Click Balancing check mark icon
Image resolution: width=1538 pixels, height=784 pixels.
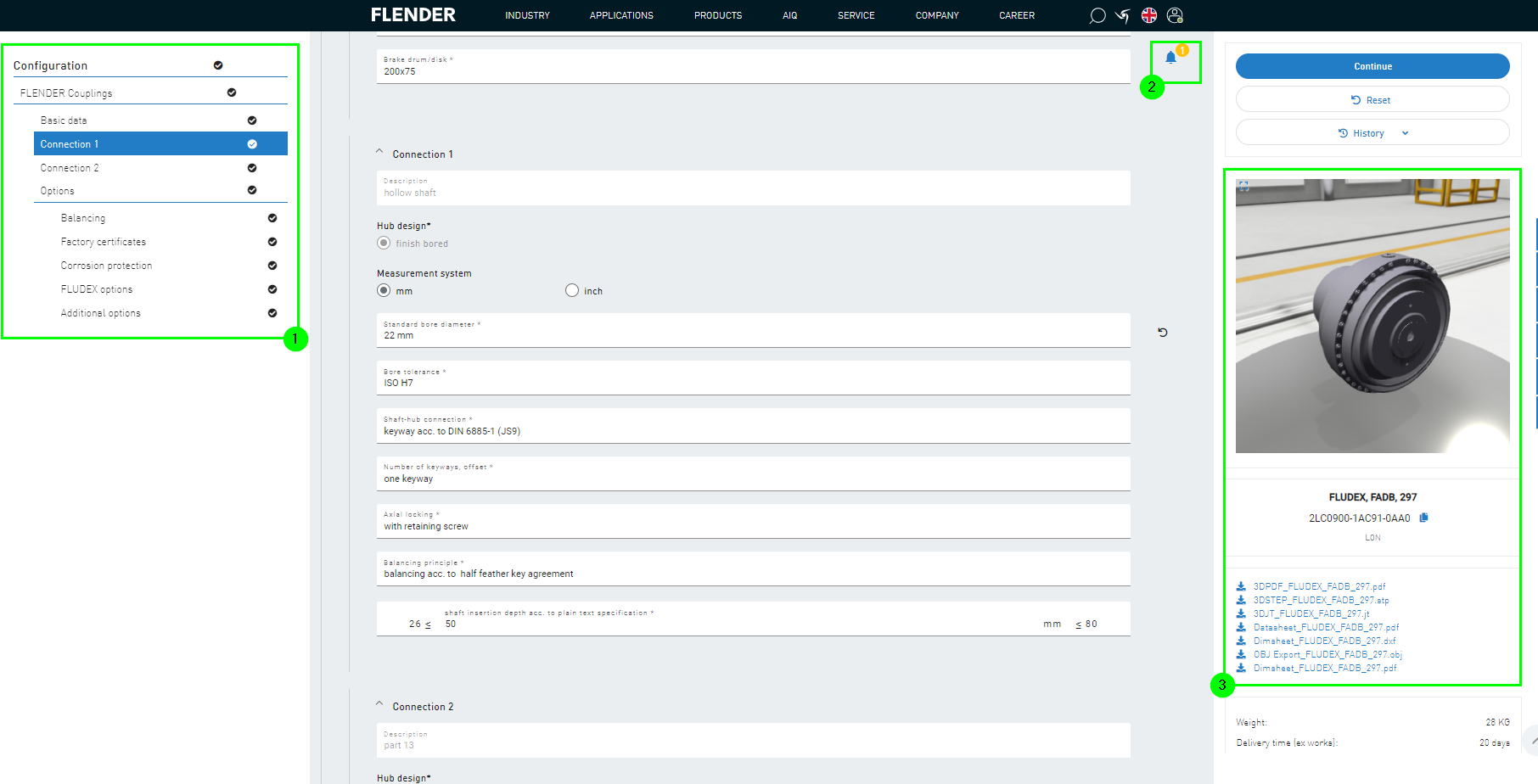[272, 218]
